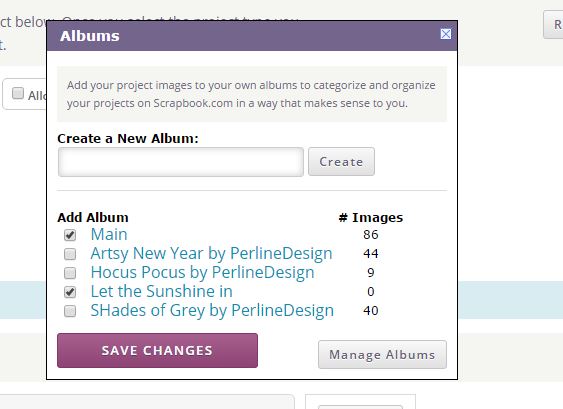Click the 86 images count for Main

point(371,235)
